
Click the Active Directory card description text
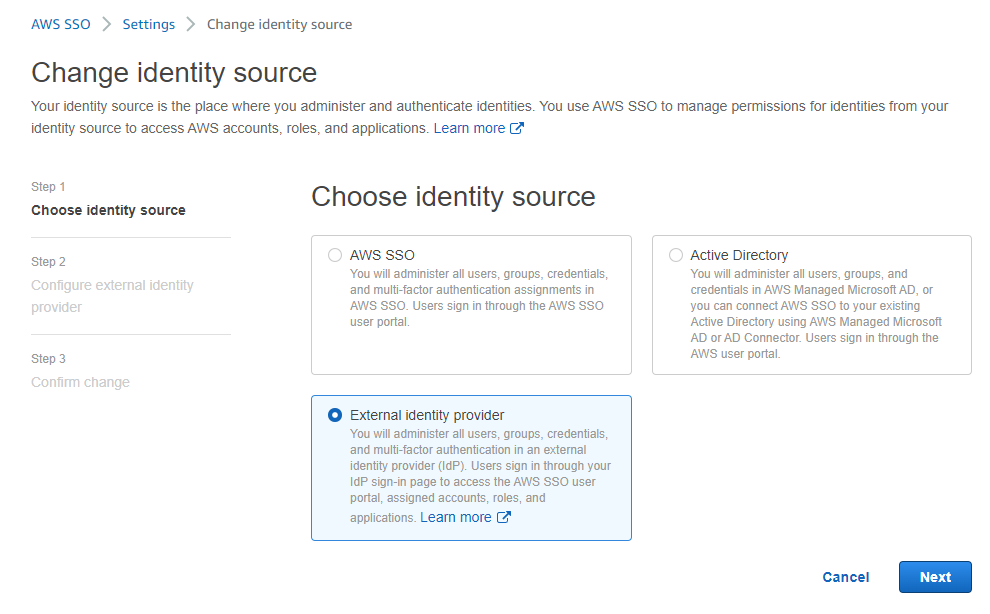(815, 313)
